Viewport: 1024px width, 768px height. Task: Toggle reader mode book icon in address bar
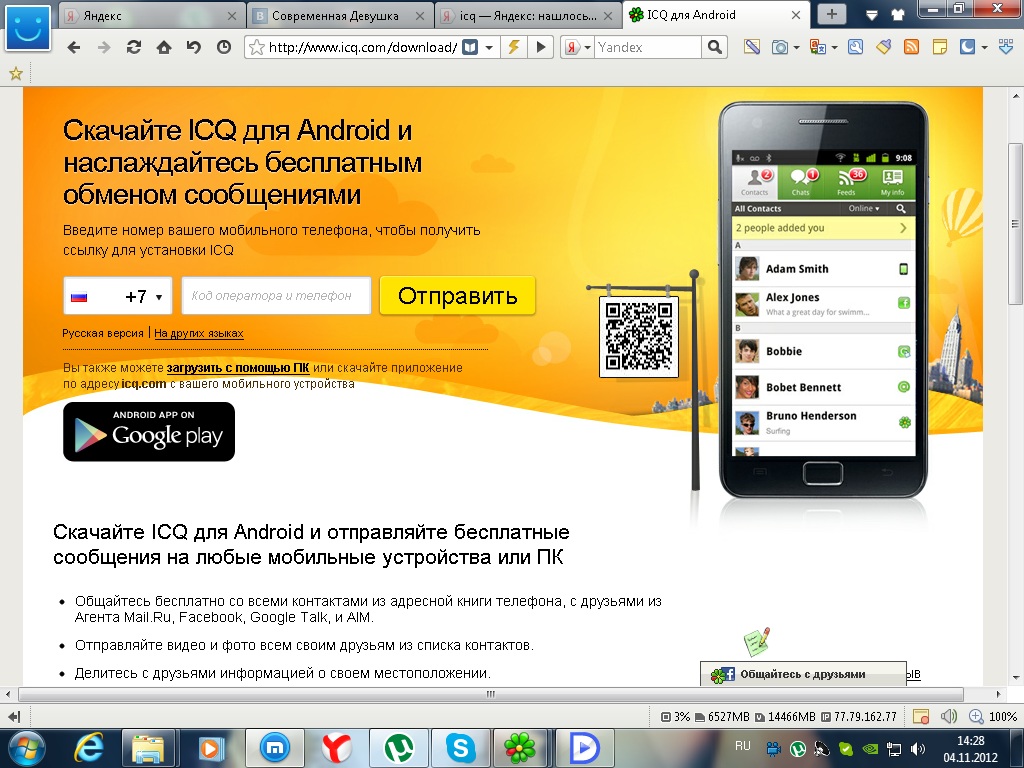click(x=470, y=47)
